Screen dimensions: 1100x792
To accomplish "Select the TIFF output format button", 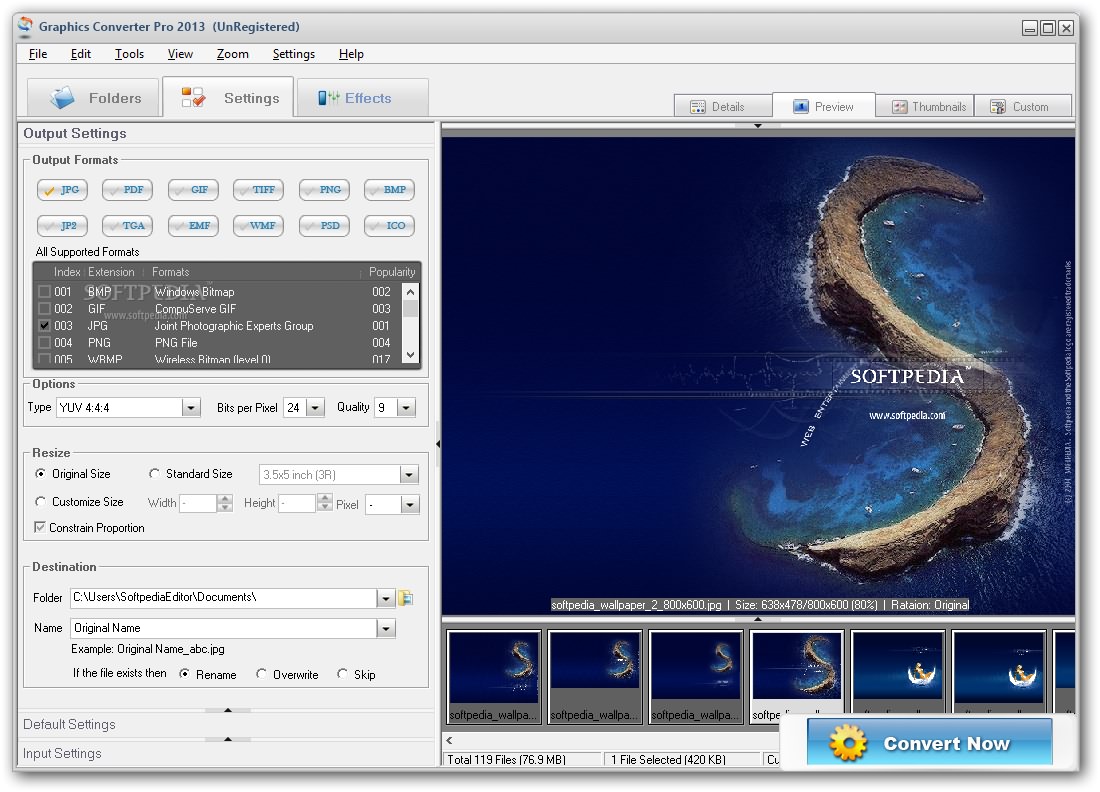I will pyautogui.click(x=258, y=190).
